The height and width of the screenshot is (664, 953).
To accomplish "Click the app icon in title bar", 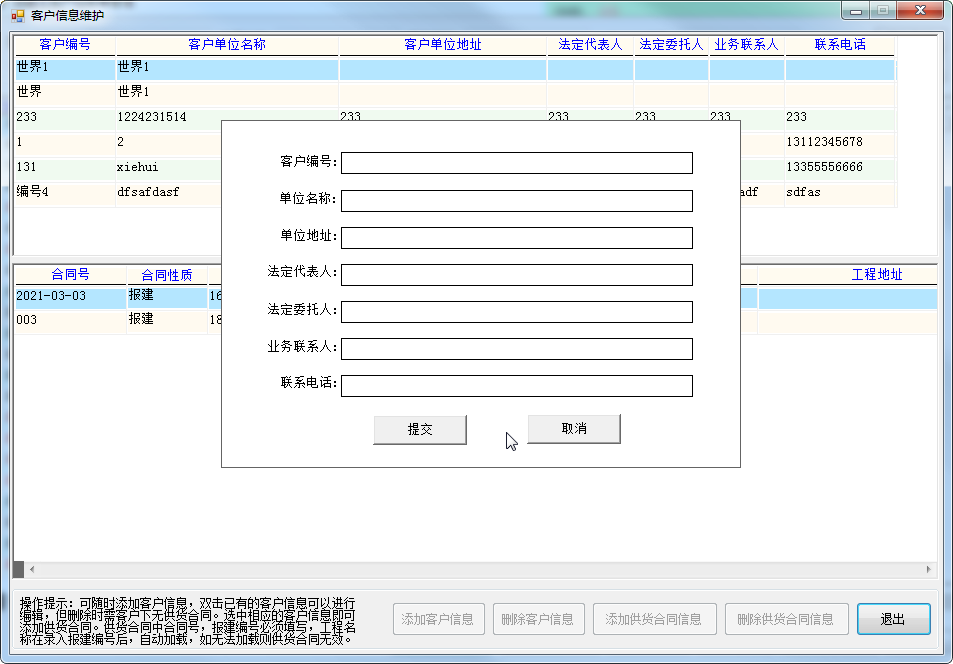I will (x=17, y=15).
